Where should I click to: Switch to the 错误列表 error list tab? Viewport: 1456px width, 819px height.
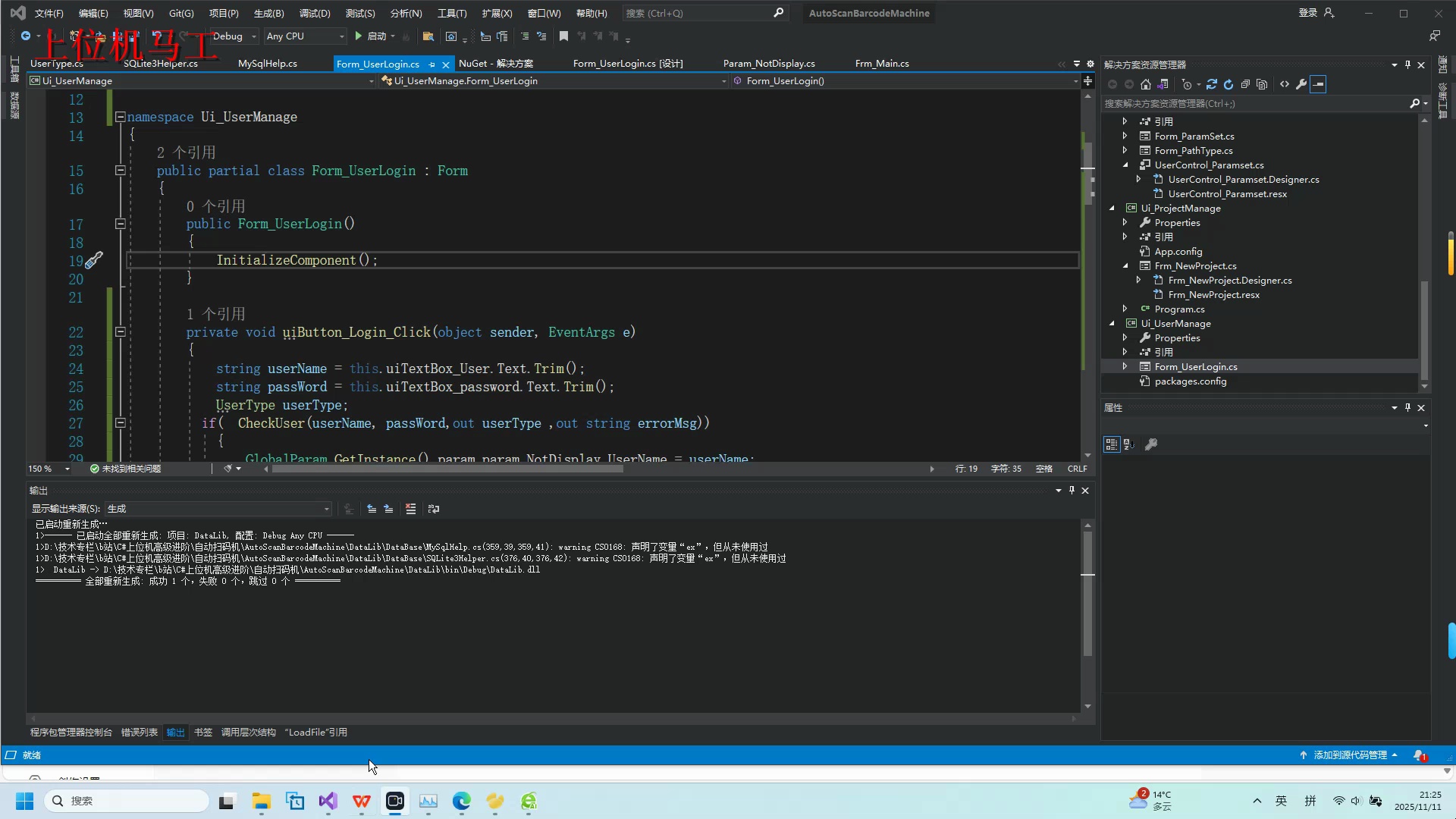click(140, 733)
